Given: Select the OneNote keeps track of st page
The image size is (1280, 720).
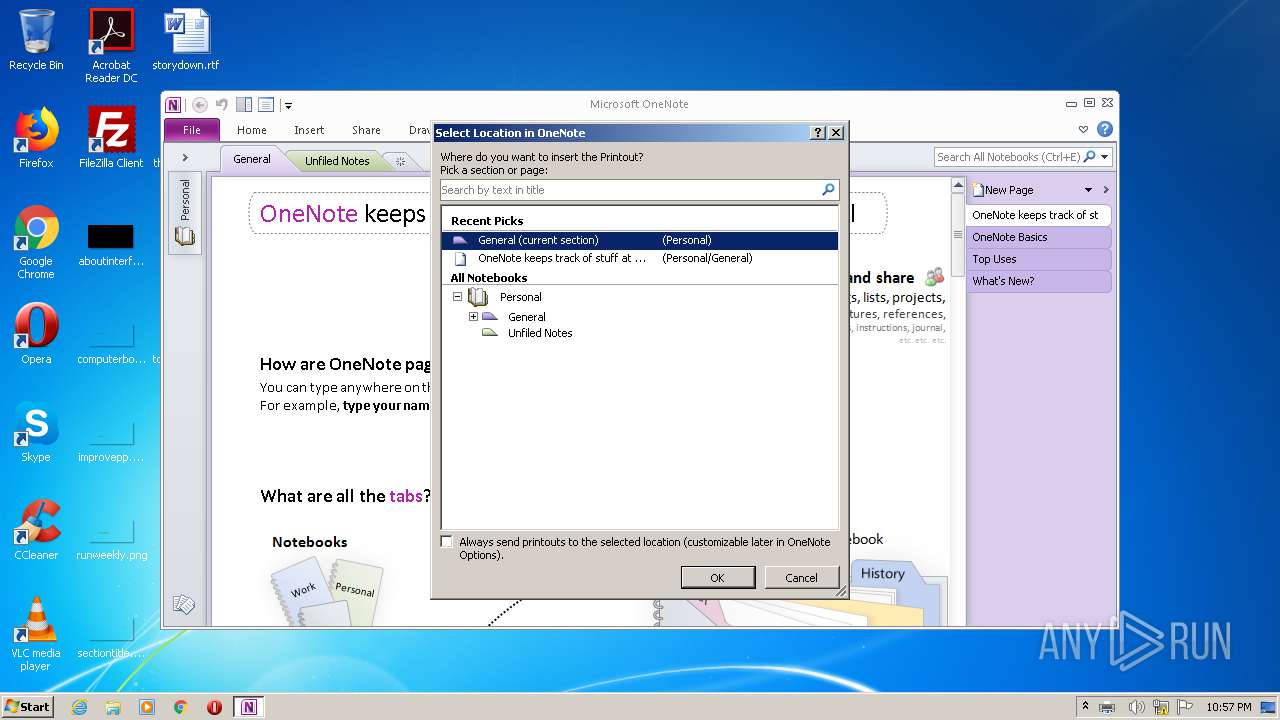Looking at the screenshot, I should (x=1038, y=215).
